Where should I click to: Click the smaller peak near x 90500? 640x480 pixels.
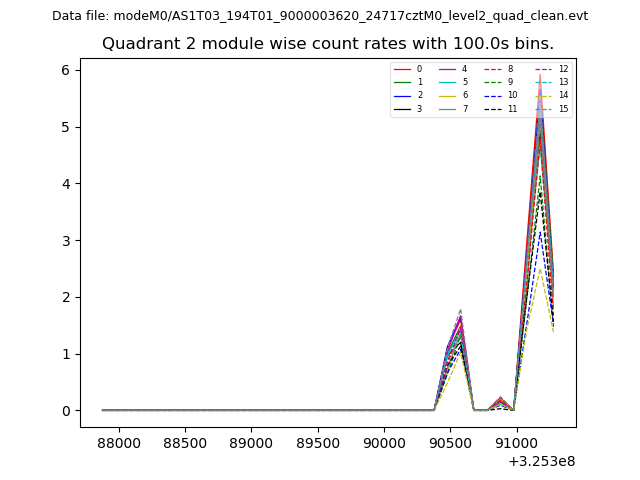(x=460, y=312)
